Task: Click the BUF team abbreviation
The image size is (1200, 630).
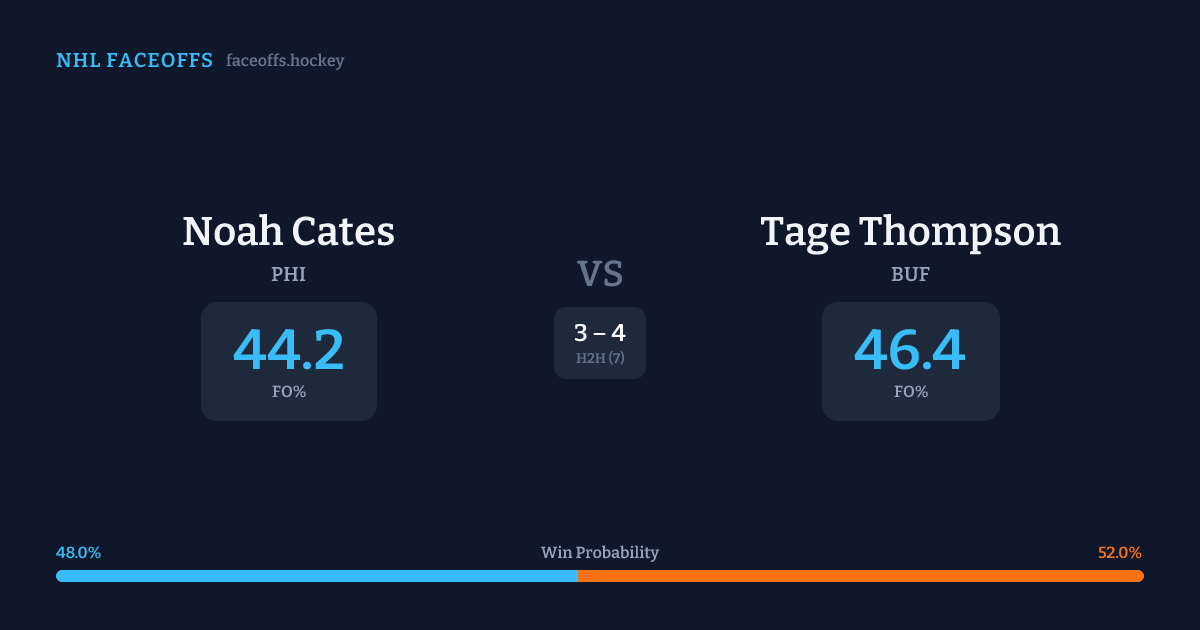Action: [910, 274]
